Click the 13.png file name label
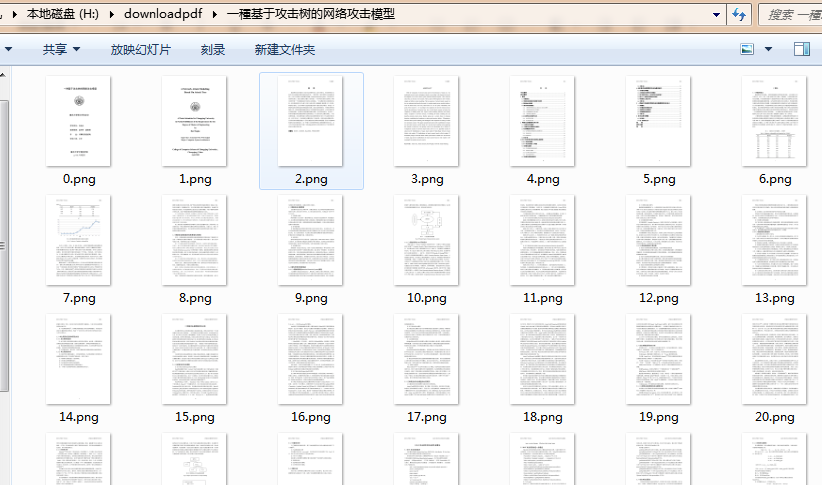 coord(775,298)
